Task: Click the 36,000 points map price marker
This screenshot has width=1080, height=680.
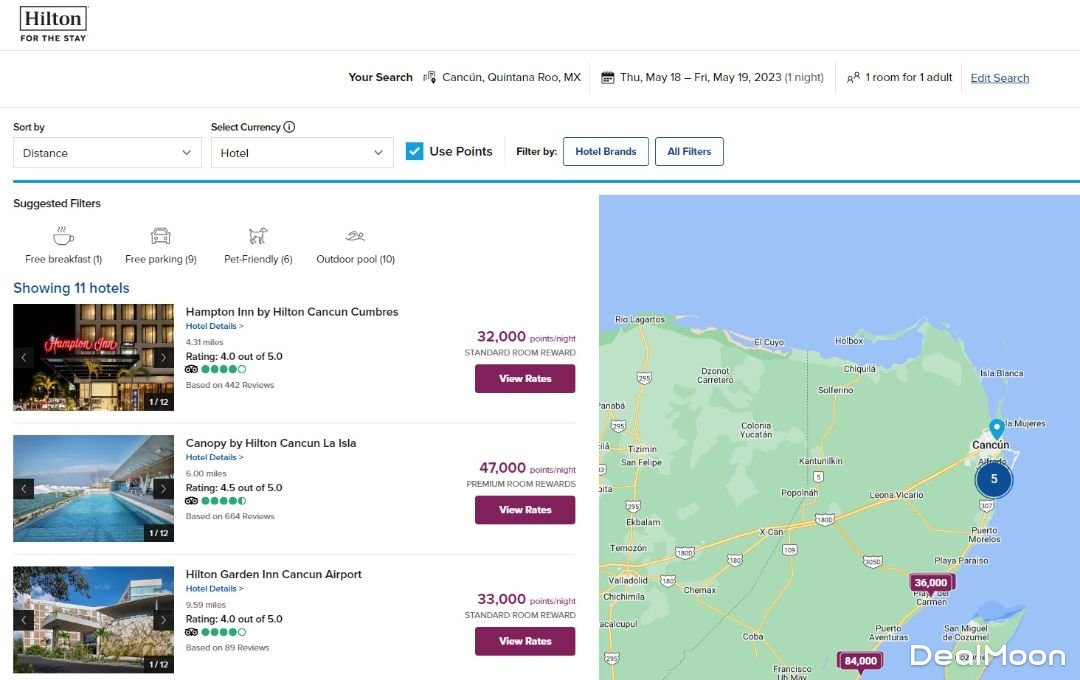Action: pos(931,583)
